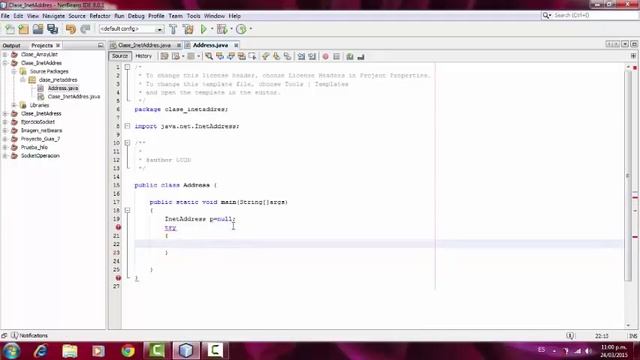Click the Find Selection magnifier icon
This screenshot has height=360, width=640.
[209, 56]
